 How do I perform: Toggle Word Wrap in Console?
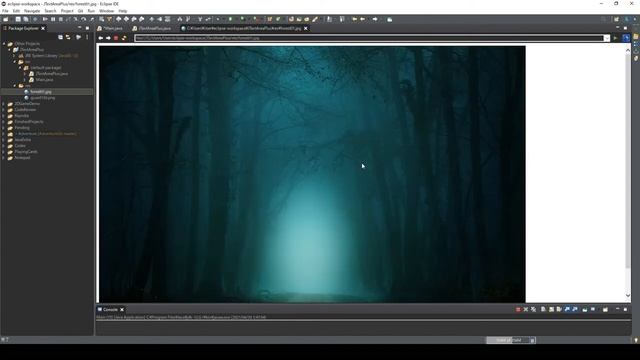coord(559,309)
